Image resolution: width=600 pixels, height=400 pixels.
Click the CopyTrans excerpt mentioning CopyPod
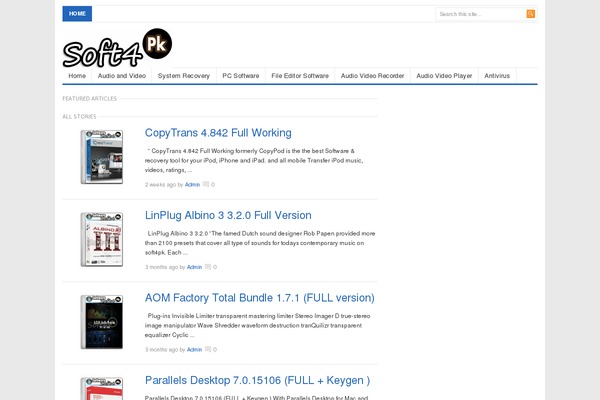(254, 160)
